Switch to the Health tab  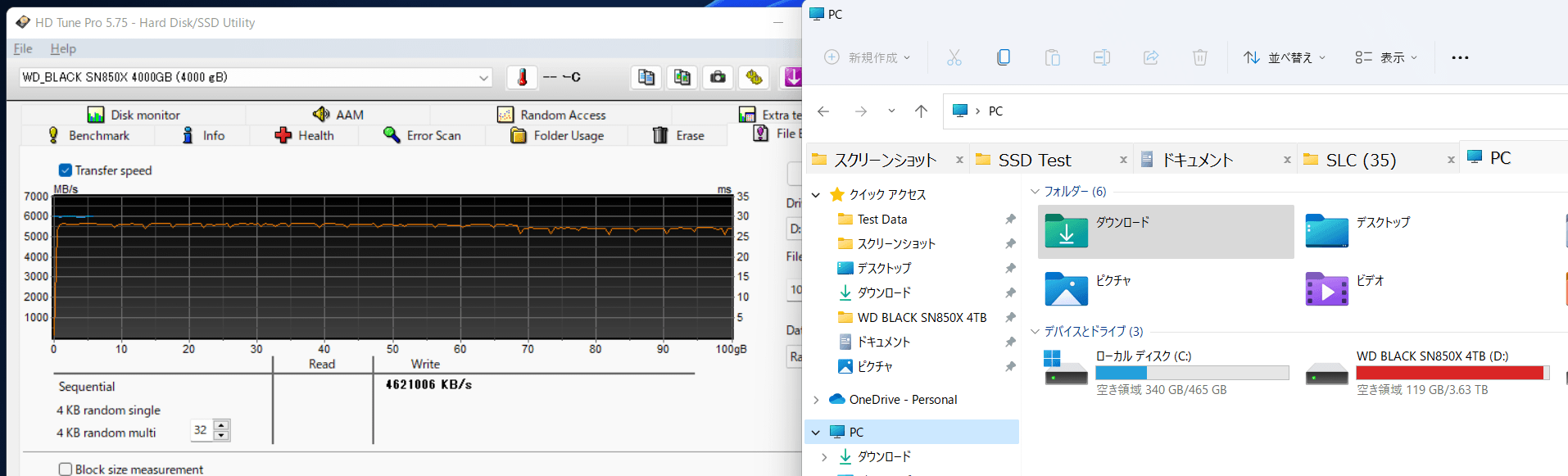coord(304,135)
